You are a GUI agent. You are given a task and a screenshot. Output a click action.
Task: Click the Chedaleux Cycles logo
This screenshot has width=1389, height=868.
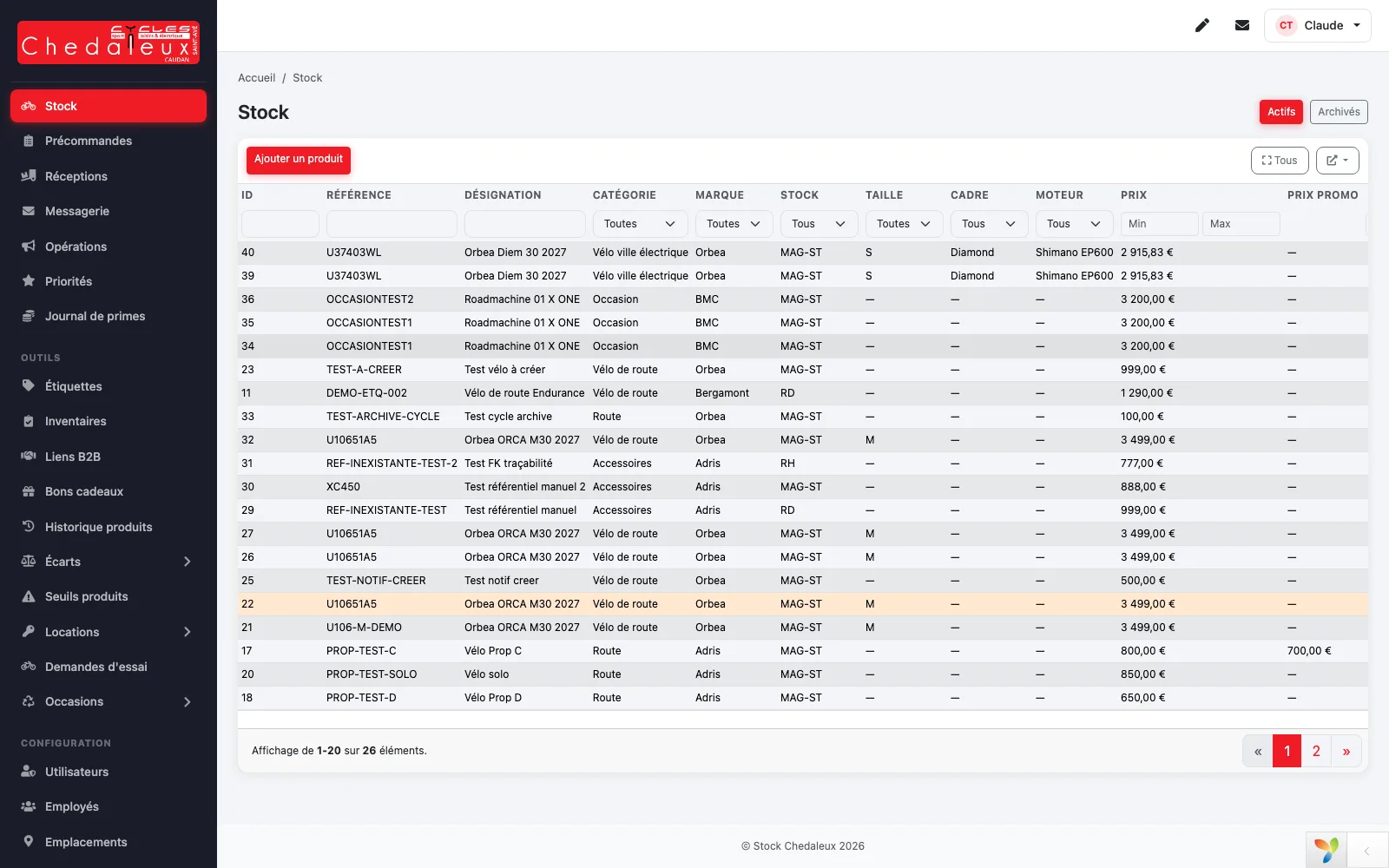point(109,43)
